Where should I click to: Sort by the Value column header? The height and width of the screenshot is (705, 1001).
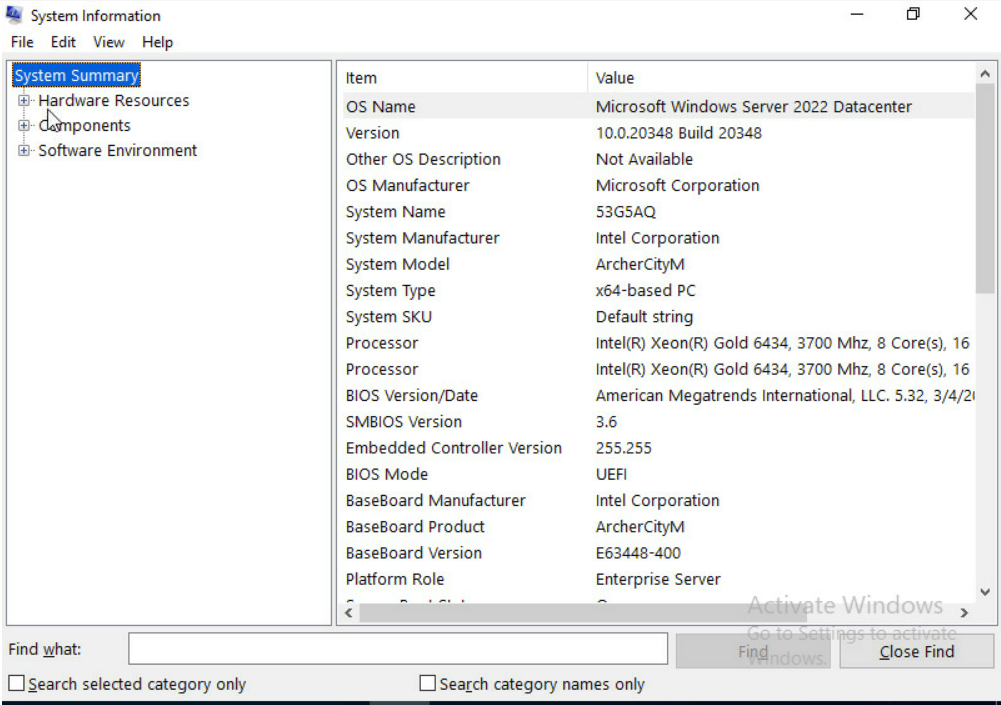tap(781, 78)
